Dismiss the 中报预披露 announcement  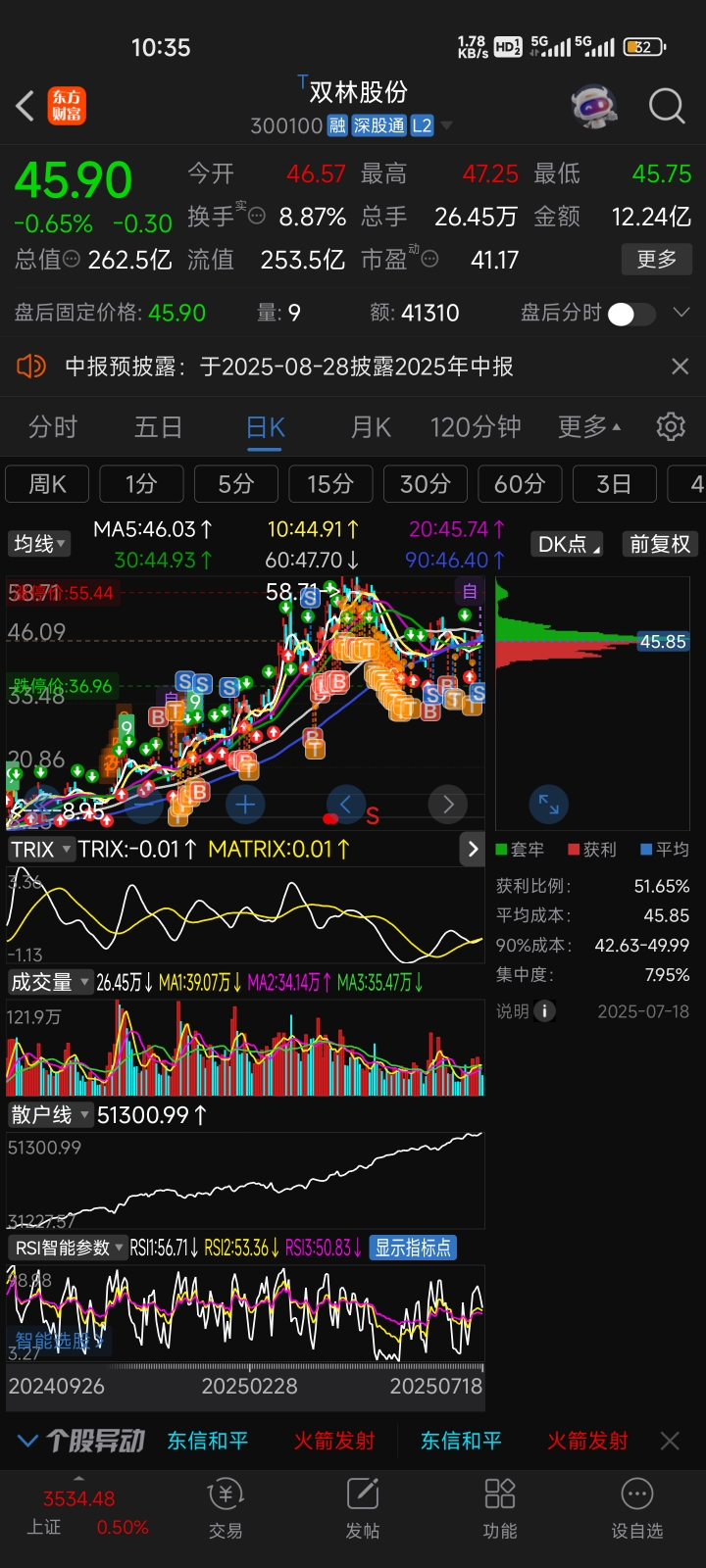680,367
